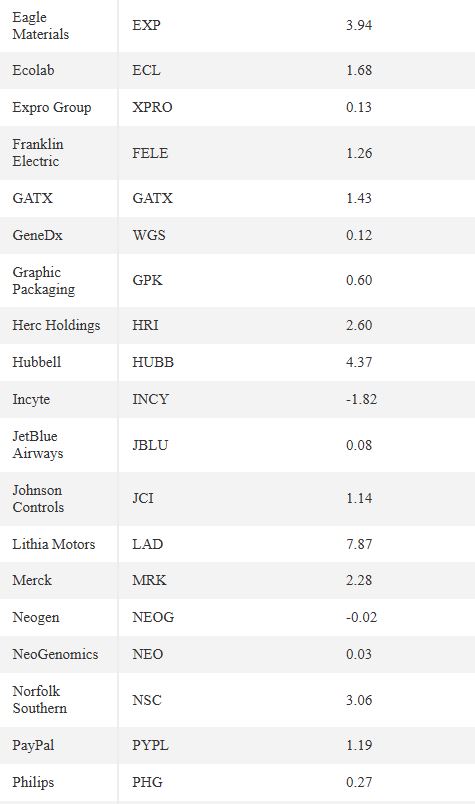Click the HUBB ticker symbol

[153, 363]
